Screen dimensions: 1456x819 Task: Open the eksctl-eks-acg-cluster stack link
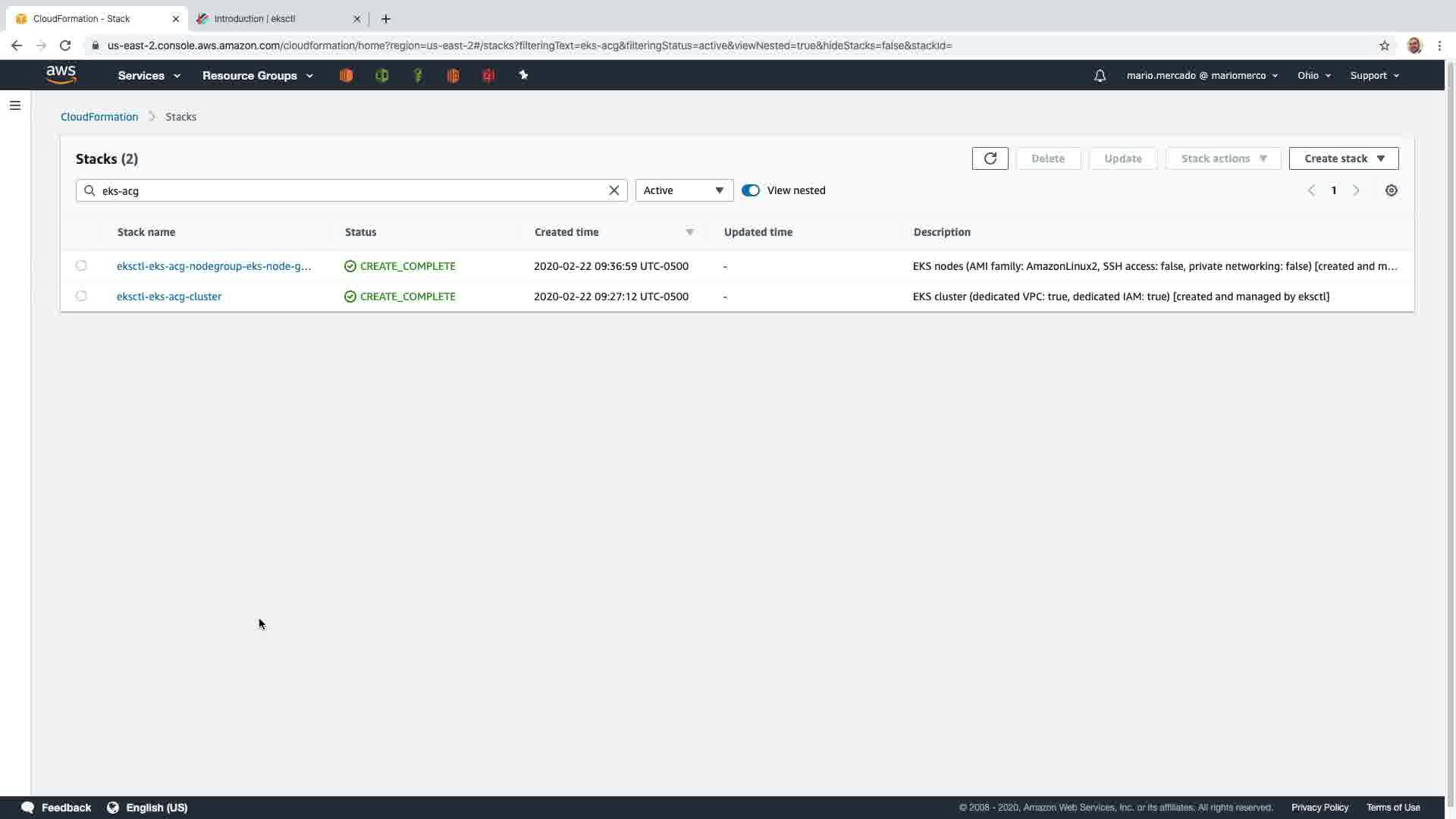point(169,297)
